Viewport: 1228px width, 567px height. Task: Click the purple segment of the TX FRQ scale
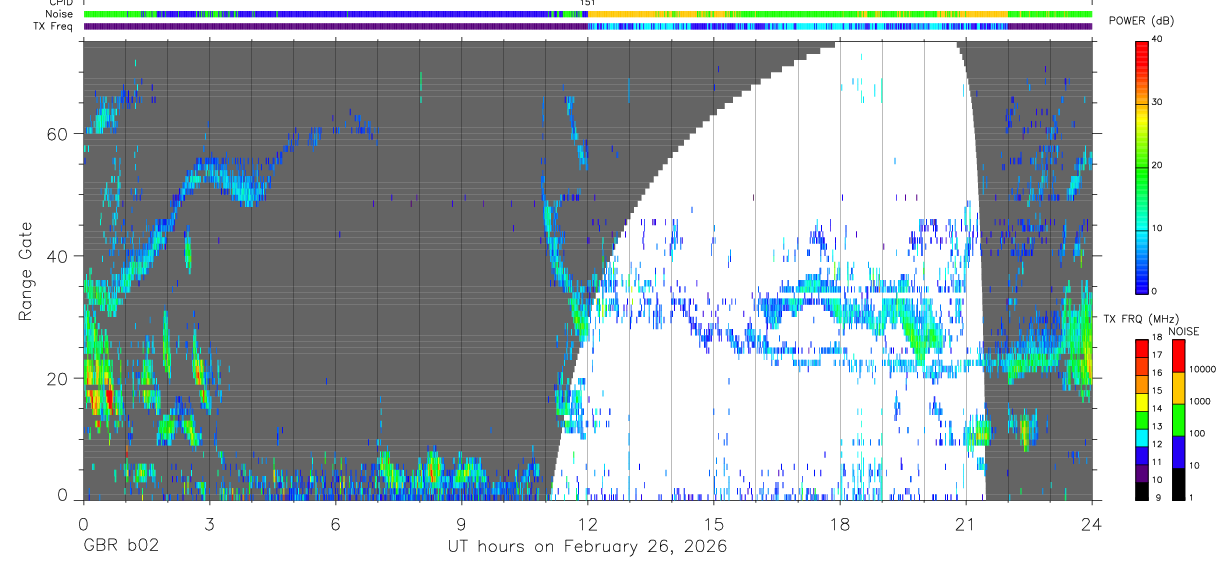point(1141,473)
